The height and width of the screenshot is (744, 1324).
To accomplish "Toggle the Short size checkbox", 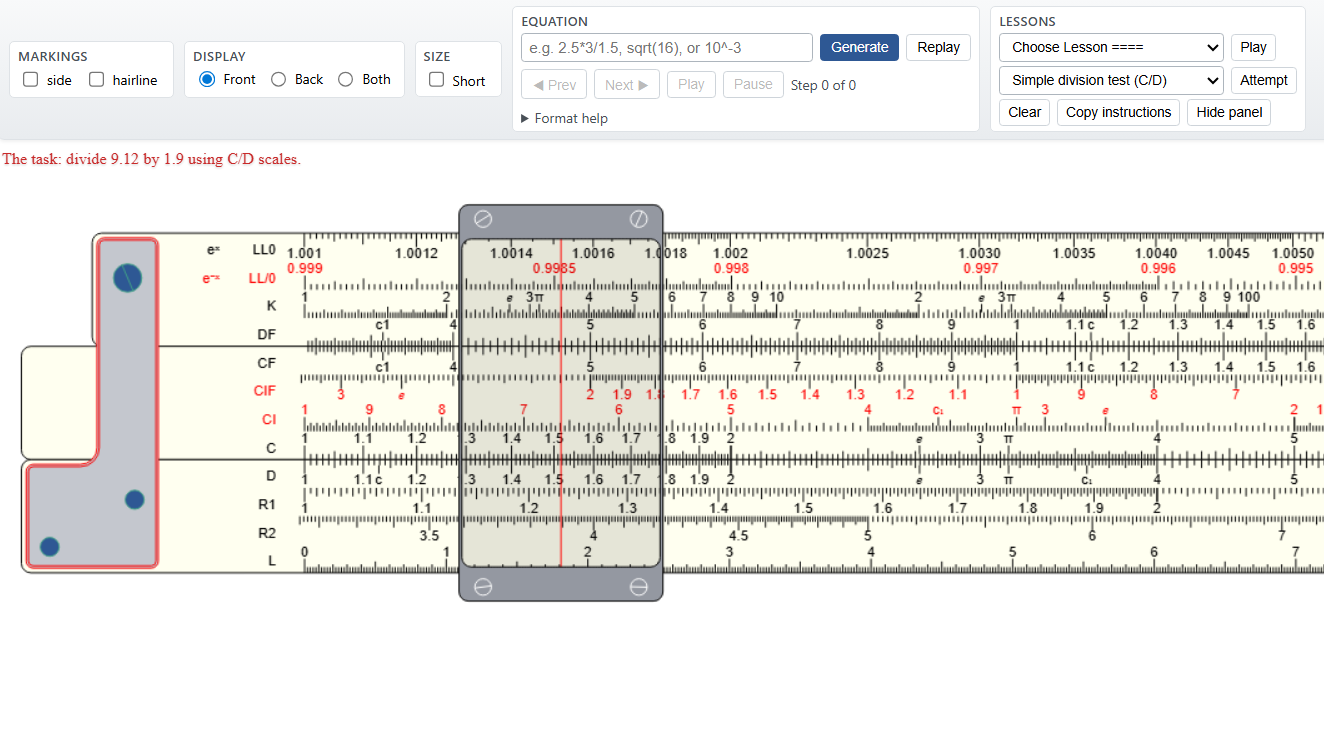I will pos(437,80).
